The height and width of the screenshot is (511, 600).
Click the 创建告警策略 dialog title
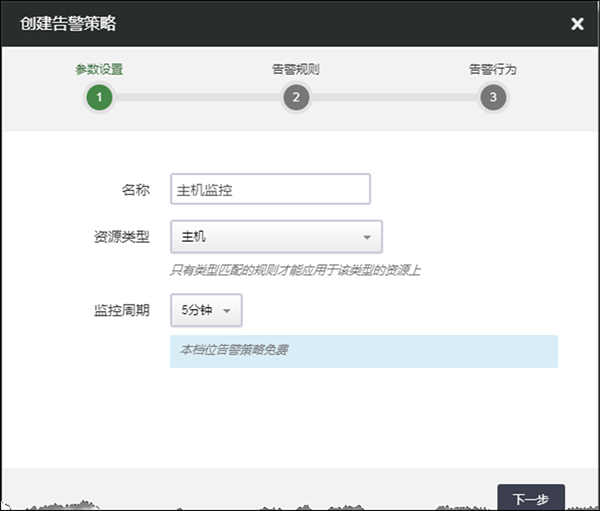(66, 23)
